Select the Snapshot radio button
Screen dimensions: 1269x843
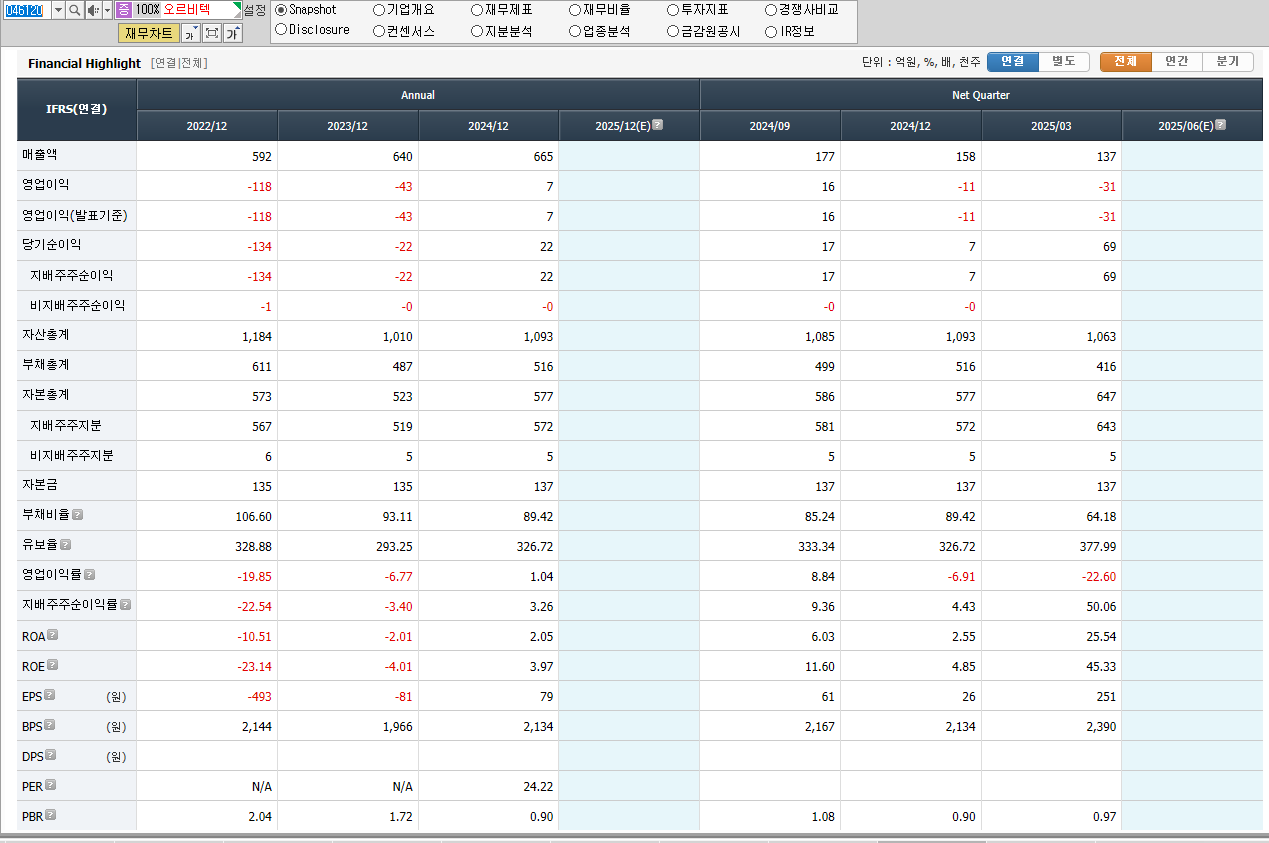tap(281, 10)
